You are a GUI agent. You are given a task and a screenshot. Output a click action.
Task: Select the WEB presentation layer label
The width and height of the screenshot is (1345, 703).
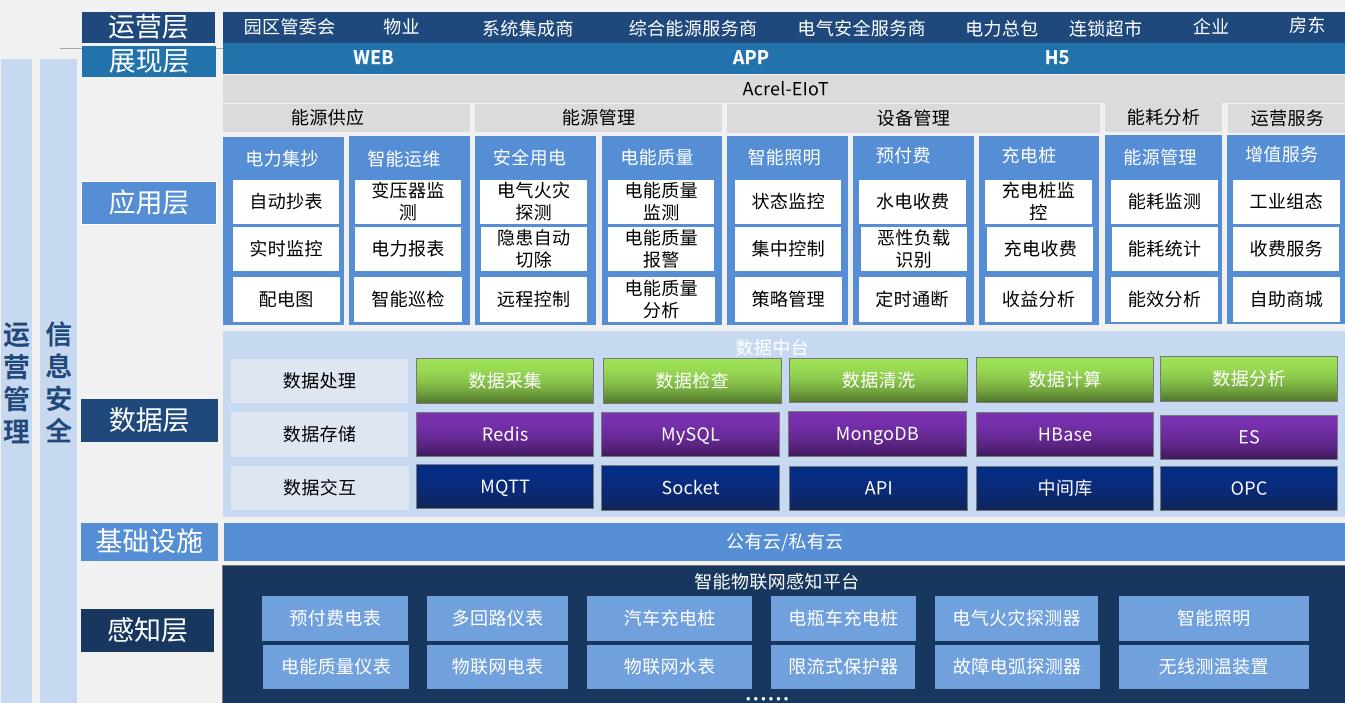[373, 58]
